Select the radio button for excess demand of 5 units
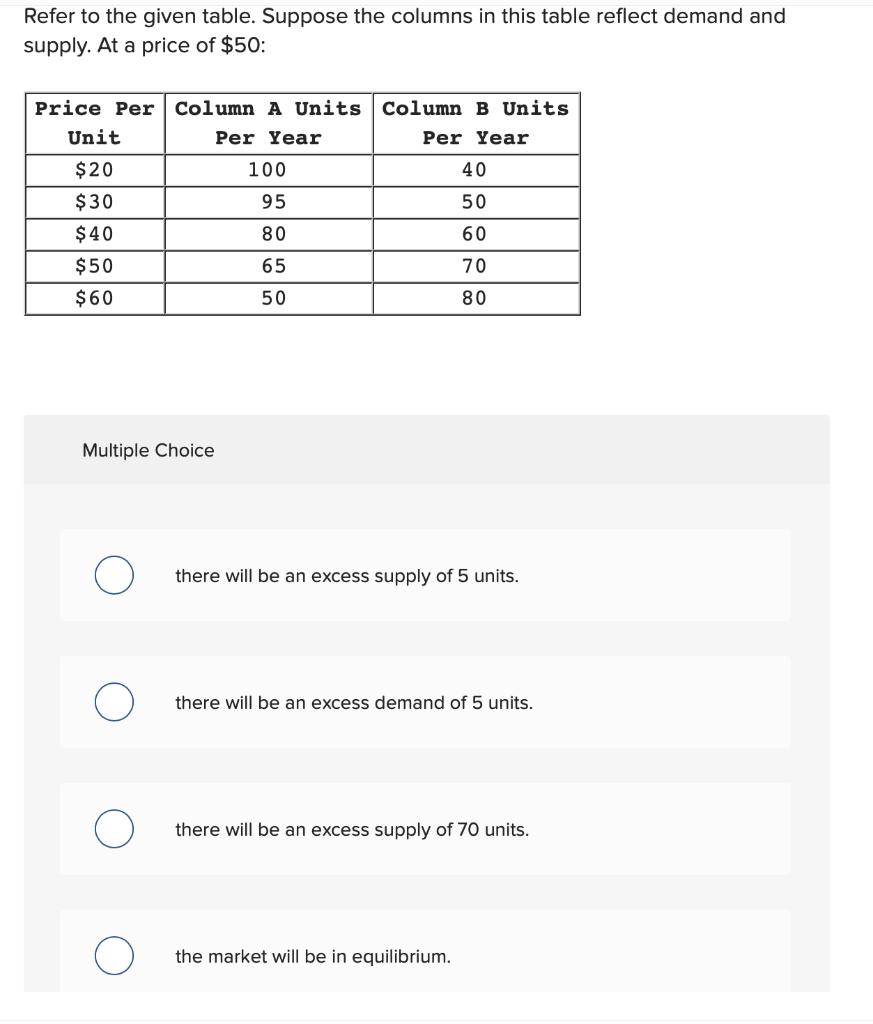The image size is (873, 1024). 113,703
